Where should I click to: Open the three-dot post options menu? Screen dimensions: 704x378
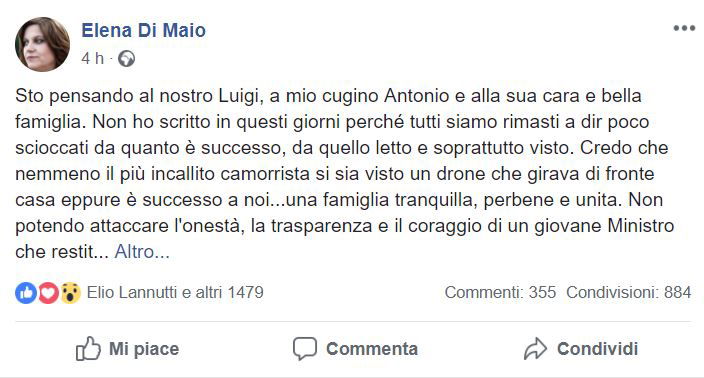[684, 28]
